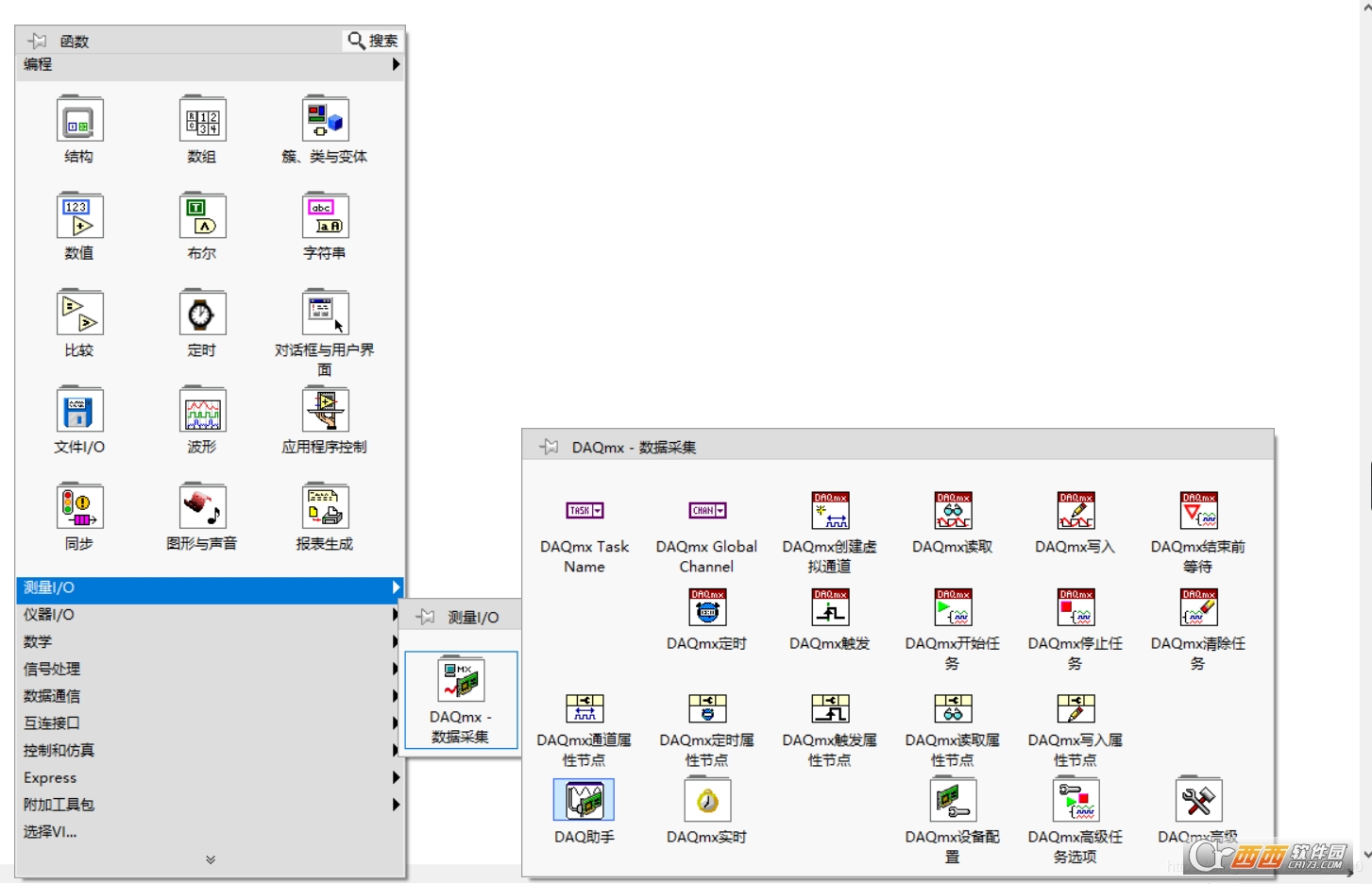This screenshot has height=884, width=1372.
Task: Select the DAQmx写入属性节点 icon
Action: [1076, 708]
